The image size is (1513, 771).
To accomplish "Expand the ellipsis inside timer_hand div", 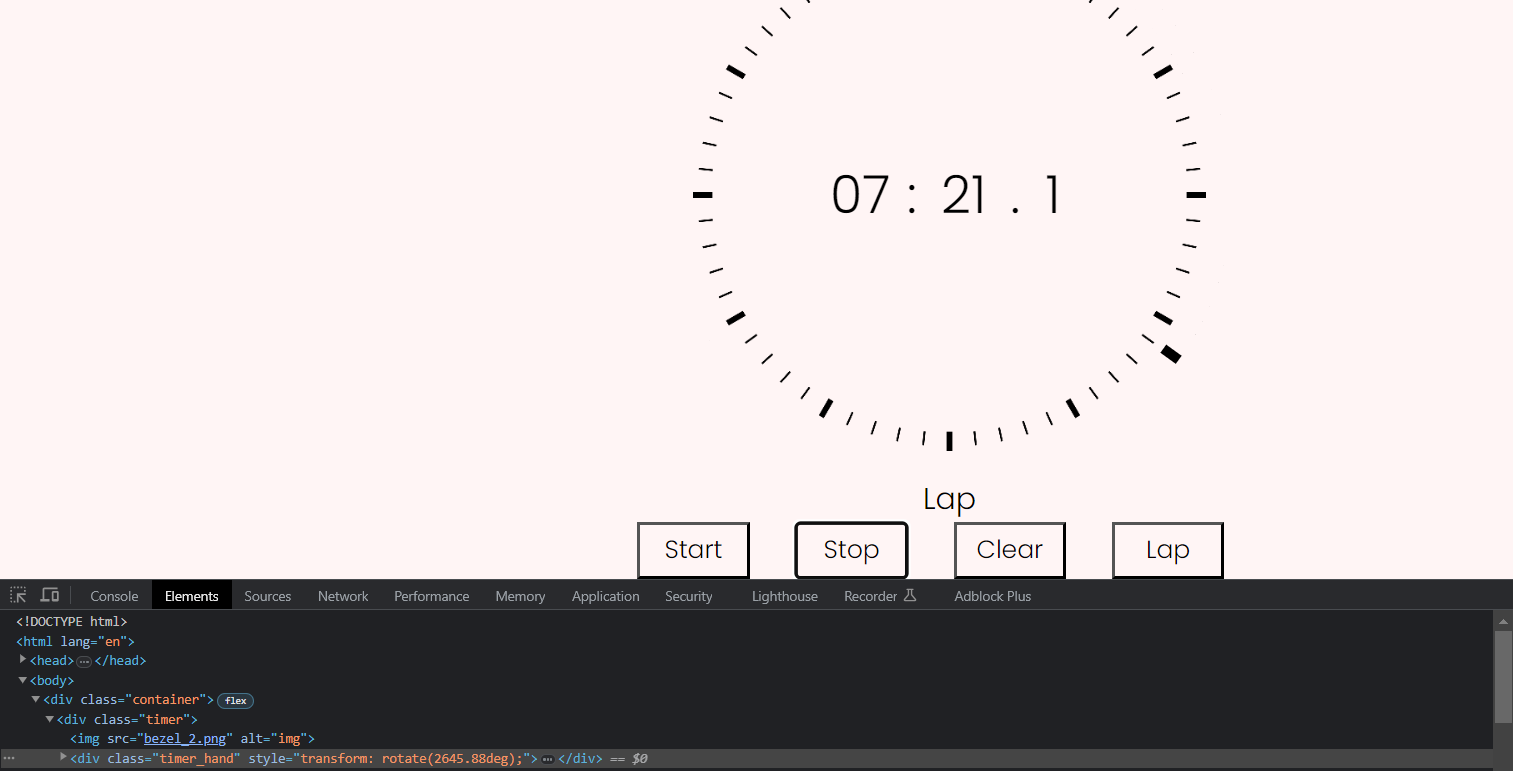I will [547, 759].
